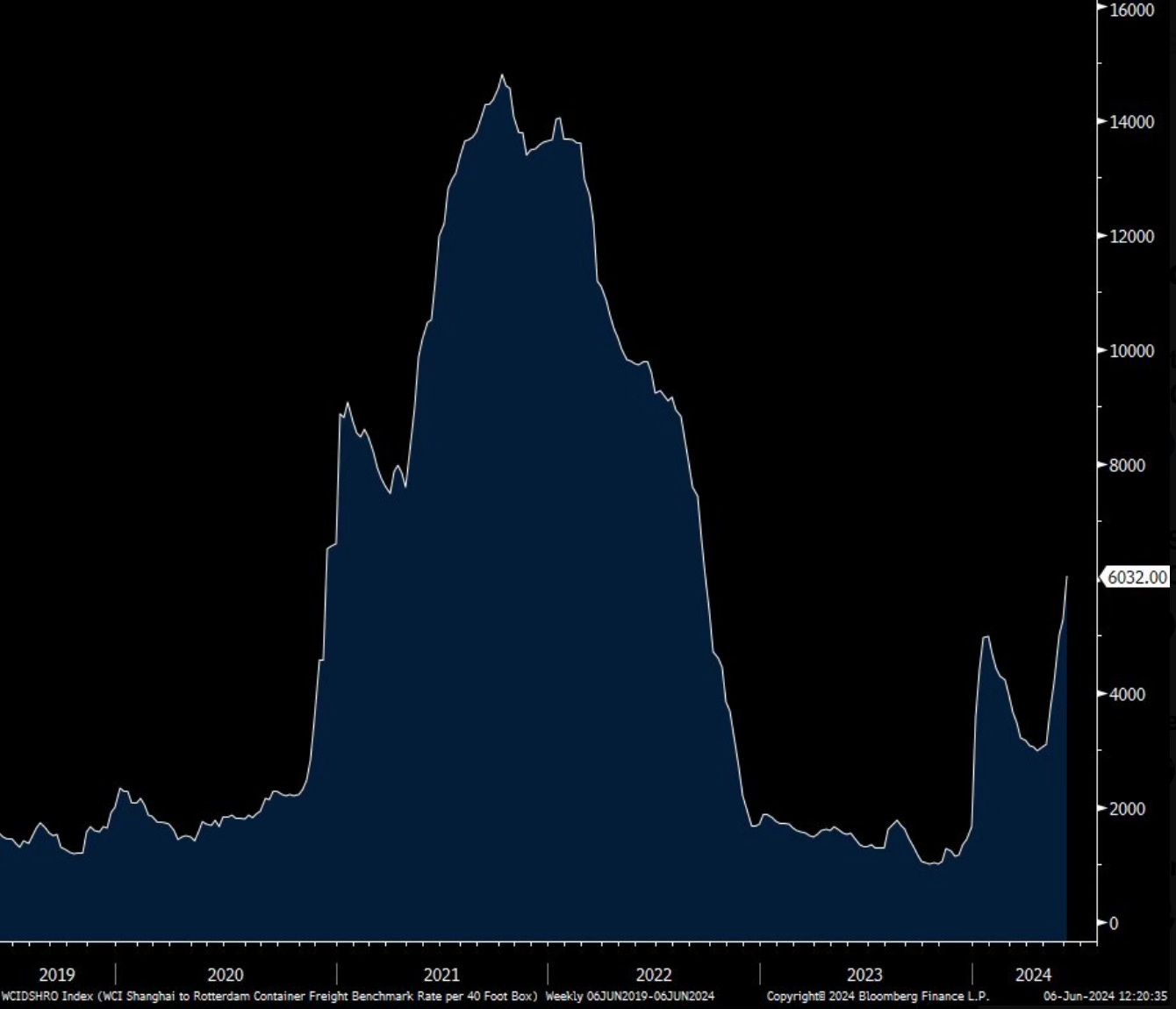Screen dimensions: 1176x1009
Task: Click the WCIDSHRO Index description text
Action: pos(269,997)
